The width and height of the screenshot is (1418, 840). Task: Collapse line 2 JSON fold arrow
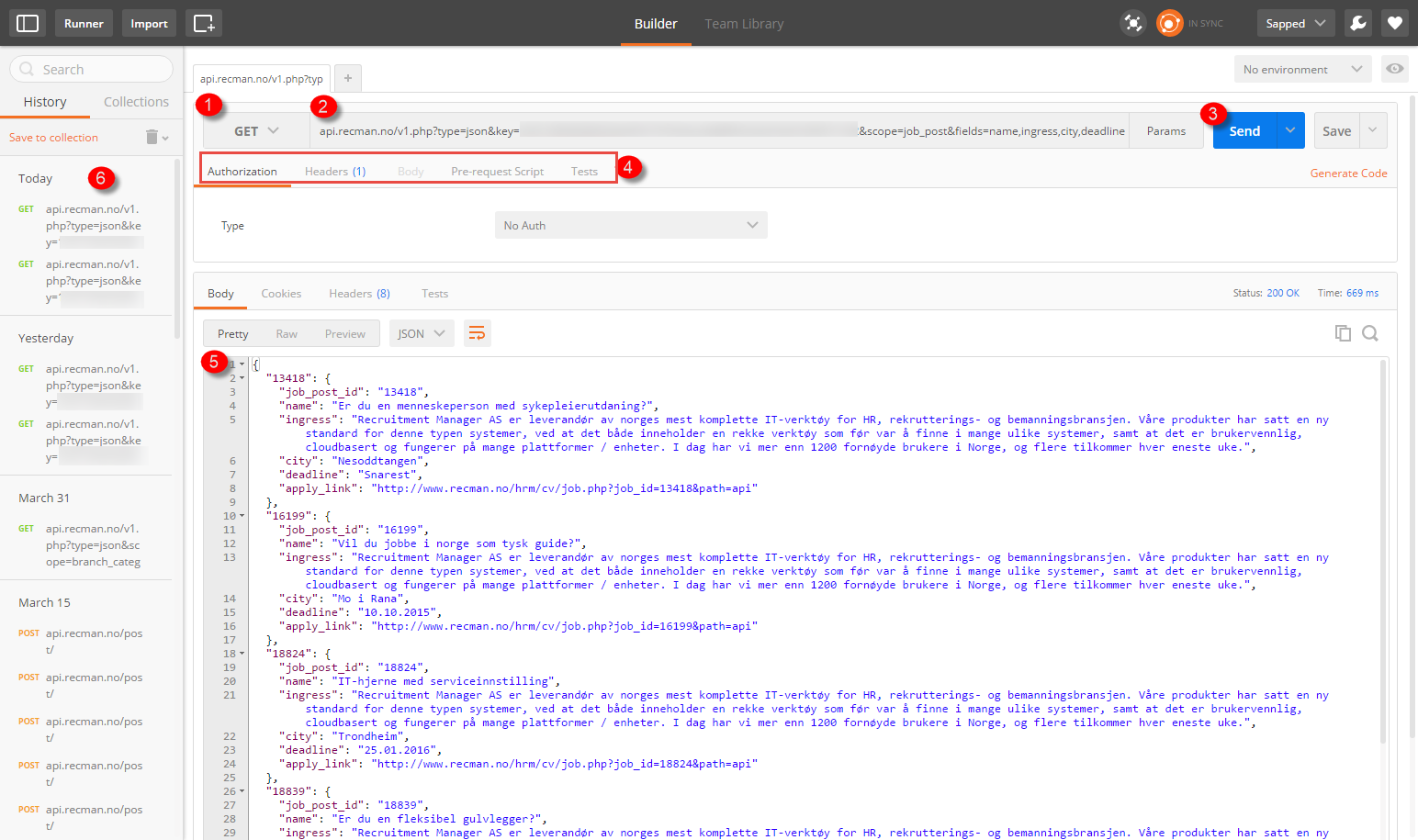pyautogui.click(x=242, y=378)
